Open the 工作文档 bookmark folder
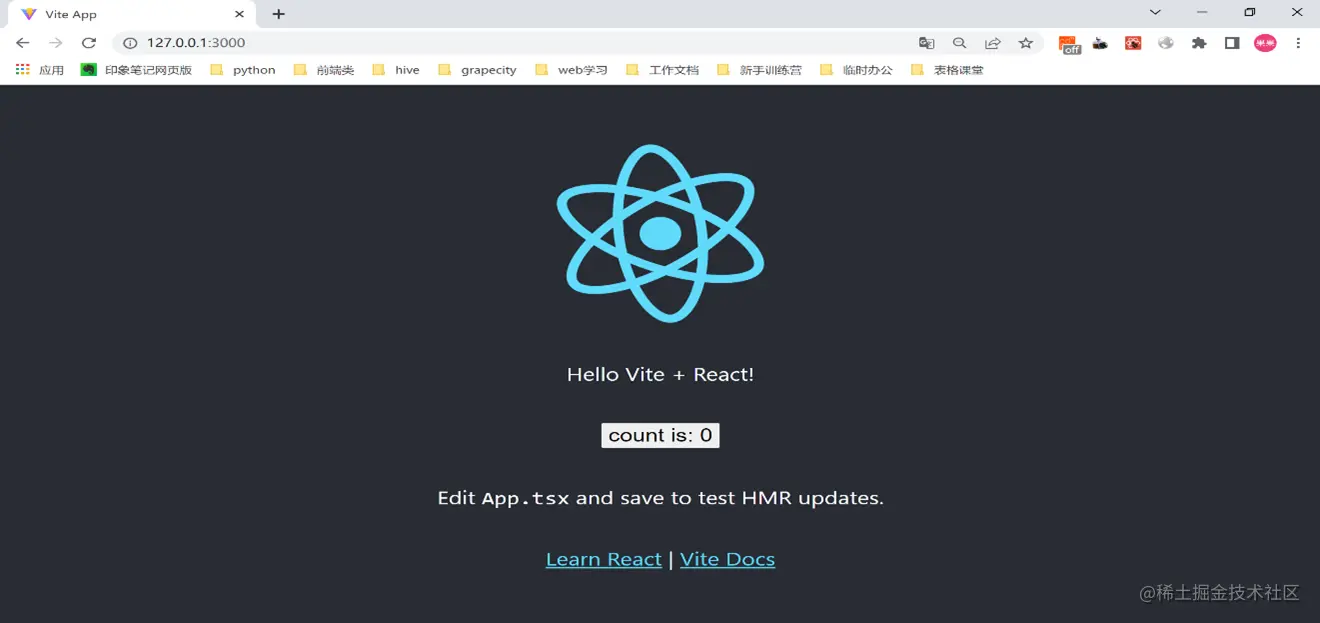Screen dimensions: 1320x623 662,70
